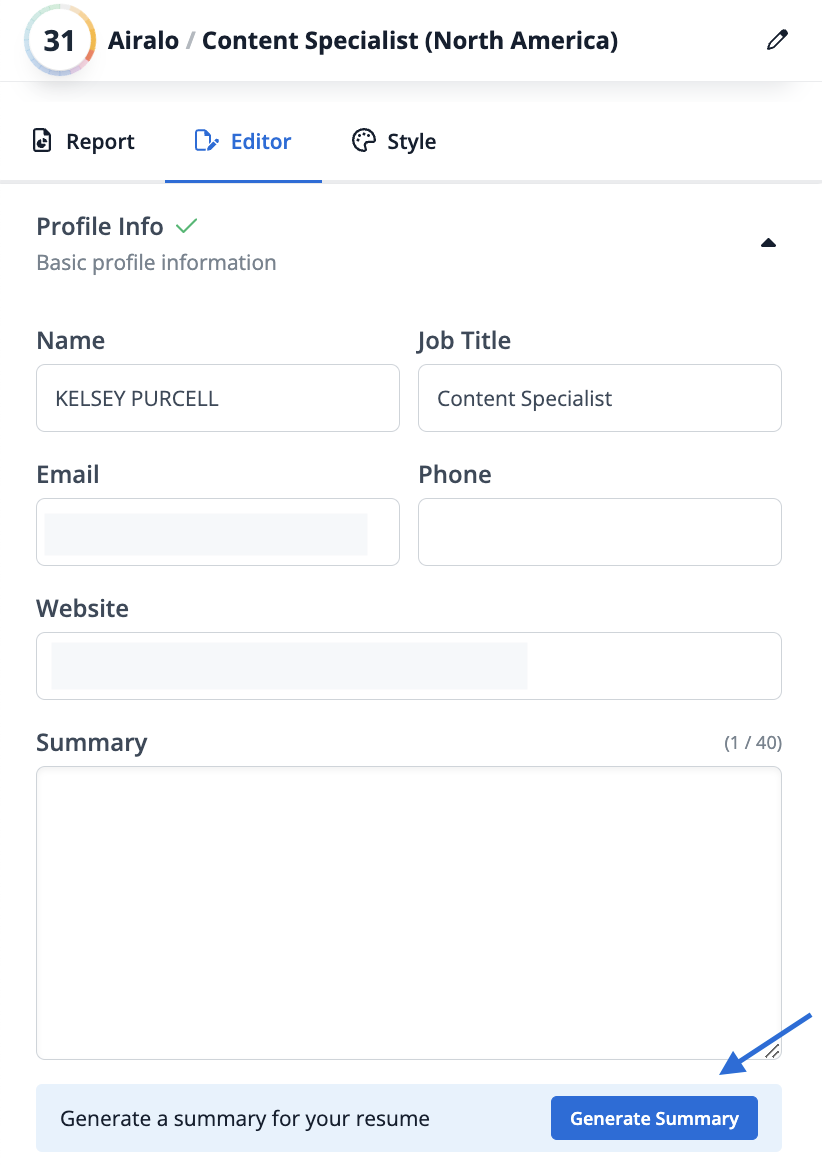
Task: Collapse Profile Info with the arrow
Action: [x=768, y=243]
